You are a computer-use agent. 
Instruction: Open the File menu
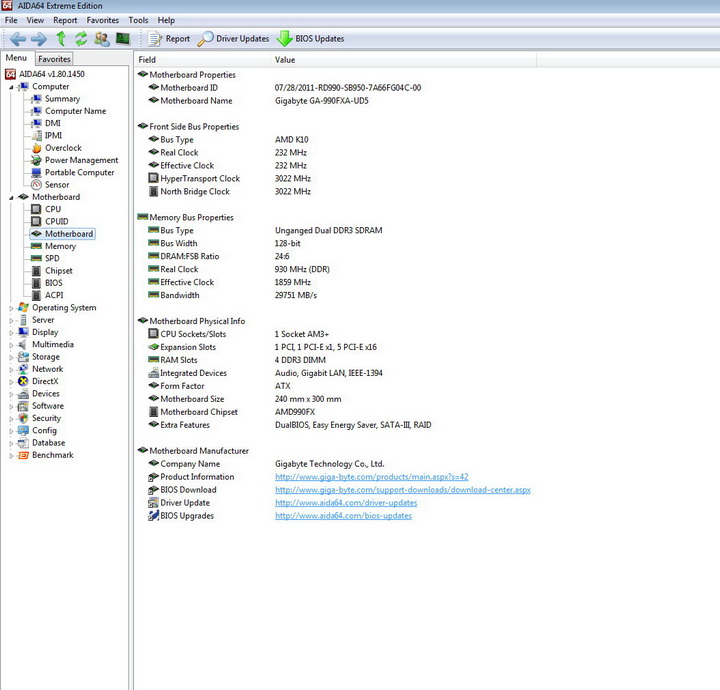11,20
